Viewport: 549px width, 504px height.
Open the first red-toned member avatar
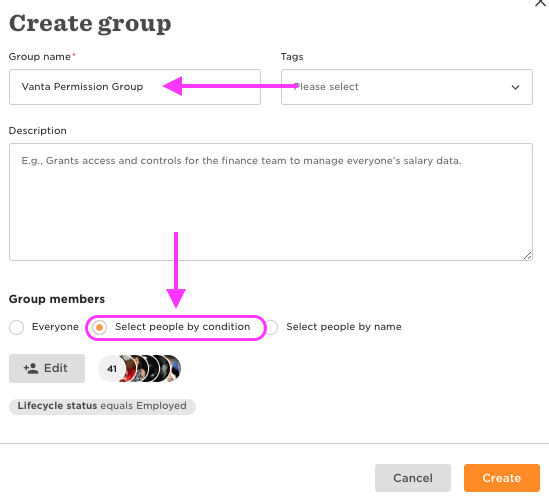[x=128, y=368]
